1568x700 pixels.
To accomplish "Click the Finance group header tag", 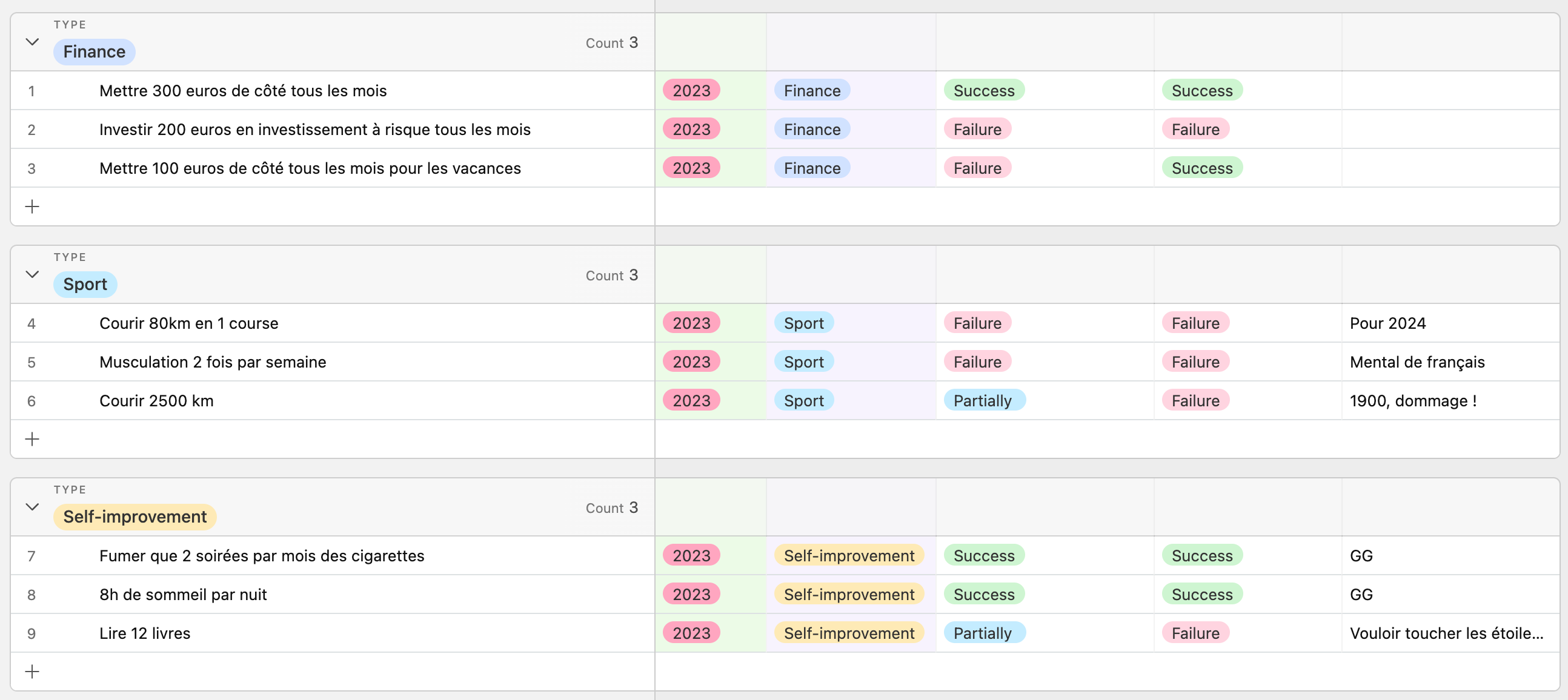I will [x=95, y=51].
